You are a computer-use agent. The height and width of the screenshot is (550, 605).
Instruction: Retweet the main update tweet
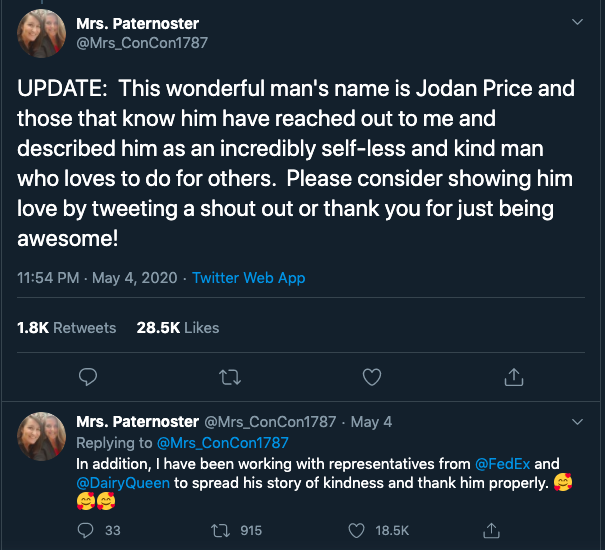(x=230, y=376)
